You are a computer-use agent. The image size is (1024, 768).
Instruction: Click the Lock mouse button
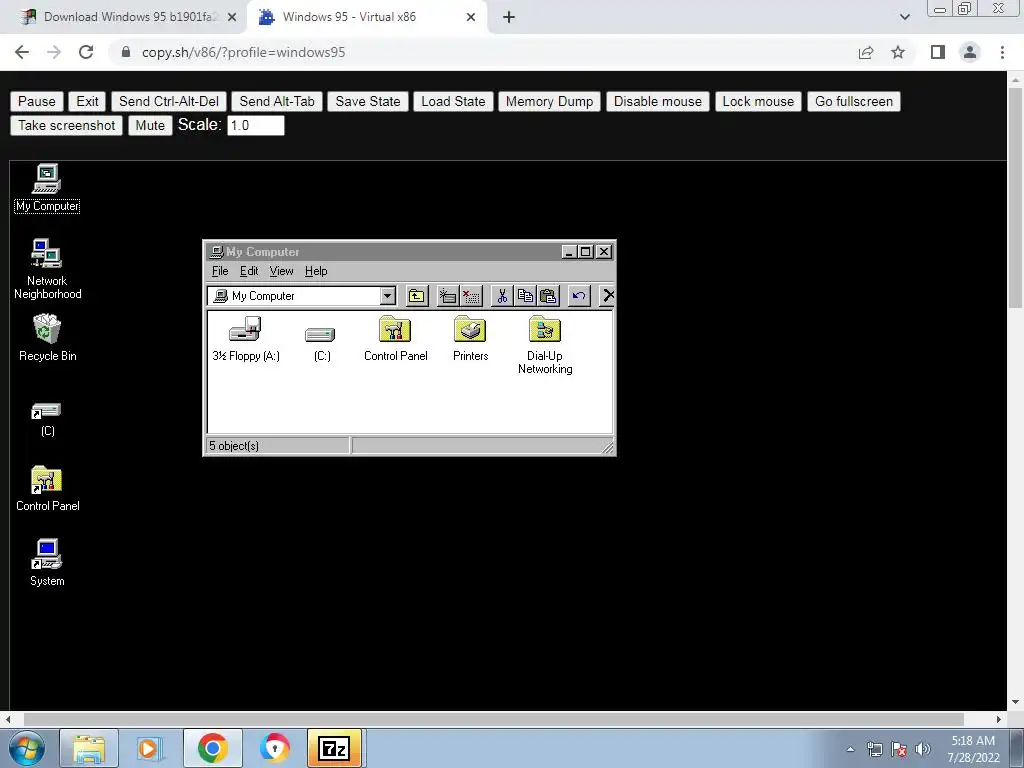click(x=758, y=101)
